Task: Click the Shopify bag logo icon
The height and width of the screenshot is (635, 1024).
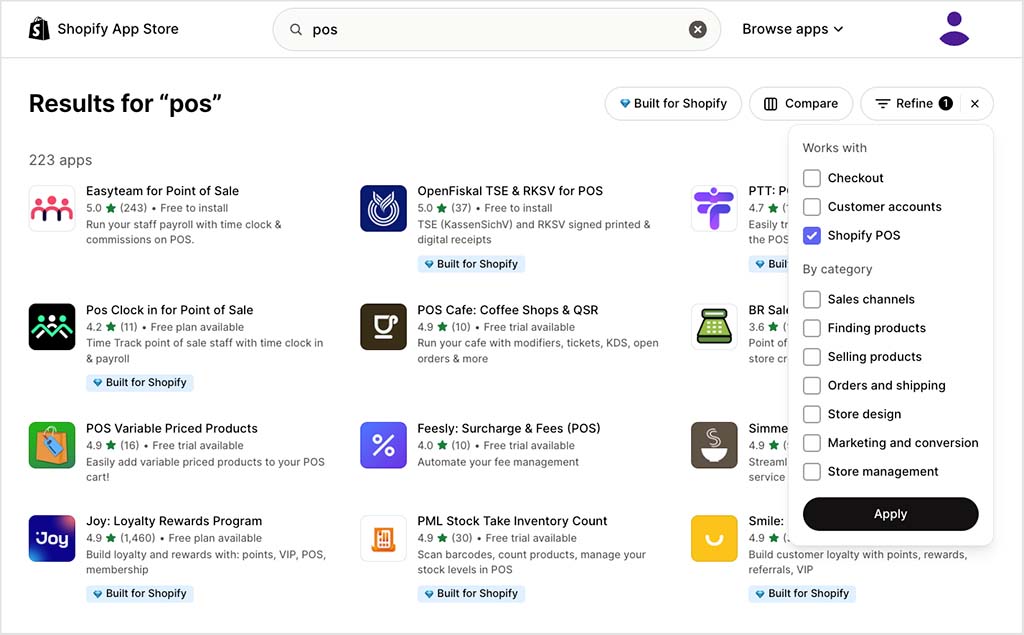Action: tap(39, 29)
